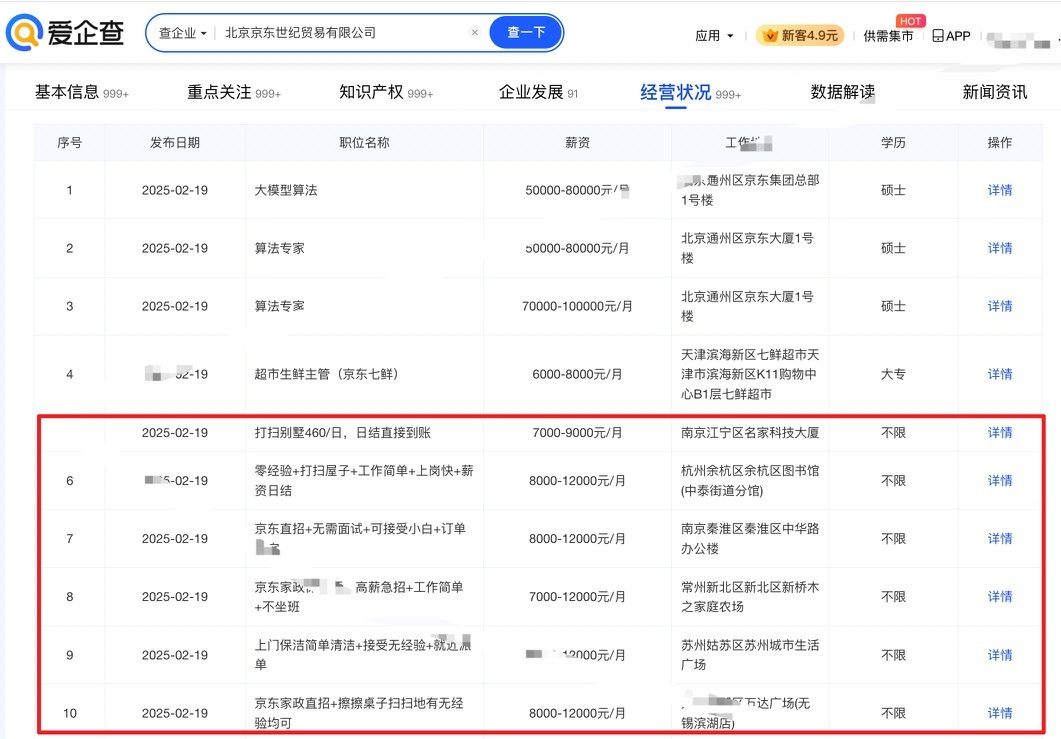The height and width of the screenshot is (739, 1061).
Task: Open 详情 for row 10 京东家政直招
Action: click(x=1000, y=713)
